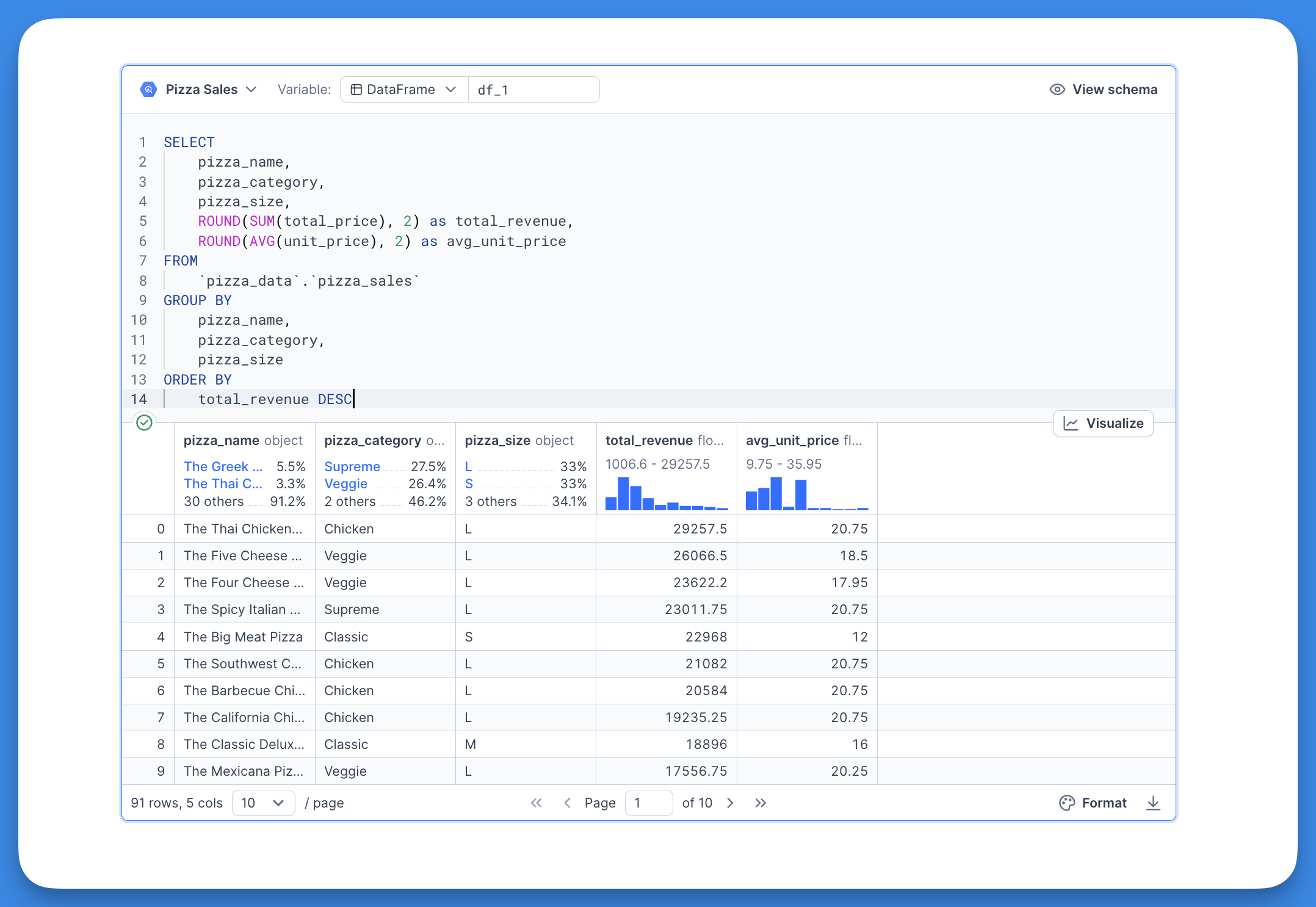Select The Four Cheese ... cell
Viewport: 1316px width, 907px height.
[x=244, y=582]
